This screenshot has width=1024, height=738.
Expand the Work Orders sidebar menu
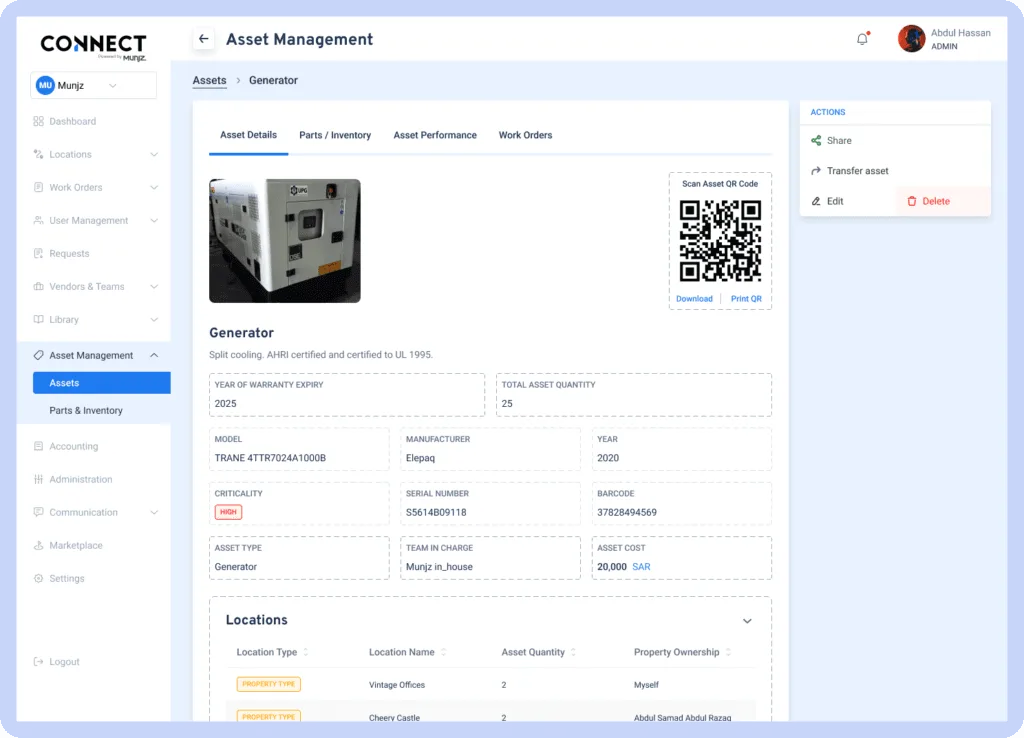tap(154, 188)
